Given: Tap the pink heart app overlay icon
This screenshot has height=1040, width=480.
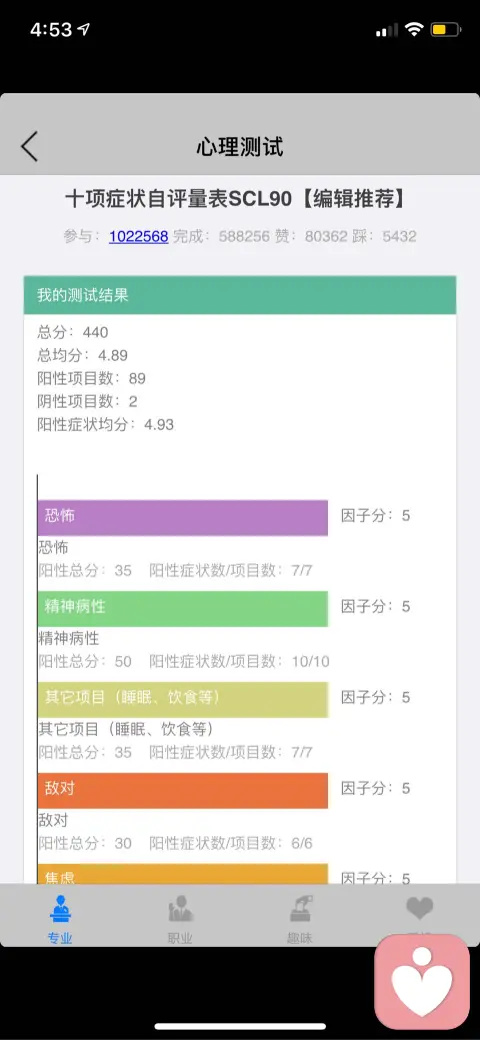Looking at the screenshot, I should click(x=422, y=981).
